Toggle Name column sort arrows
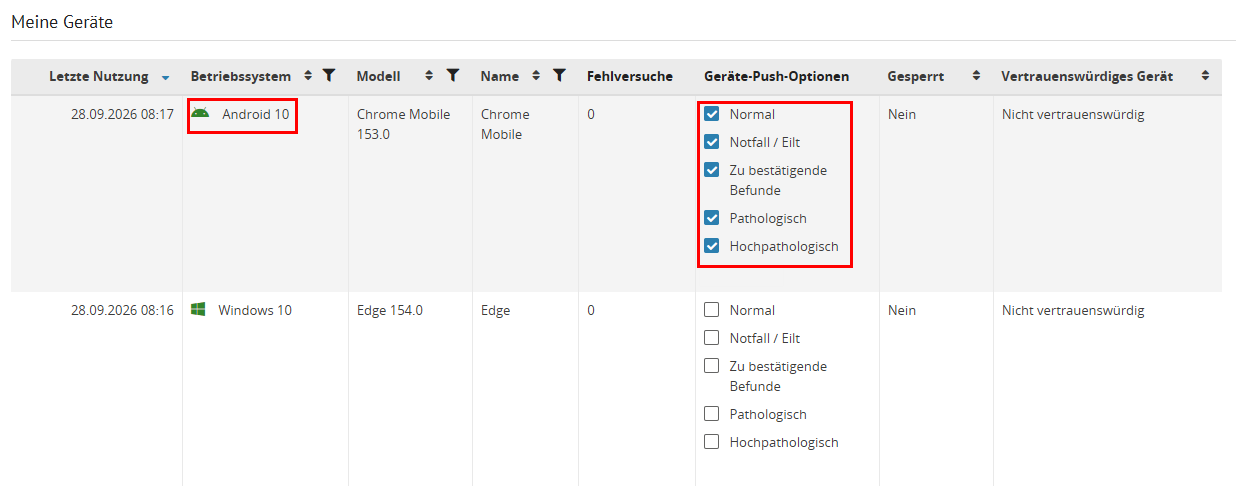 (536, 76)
